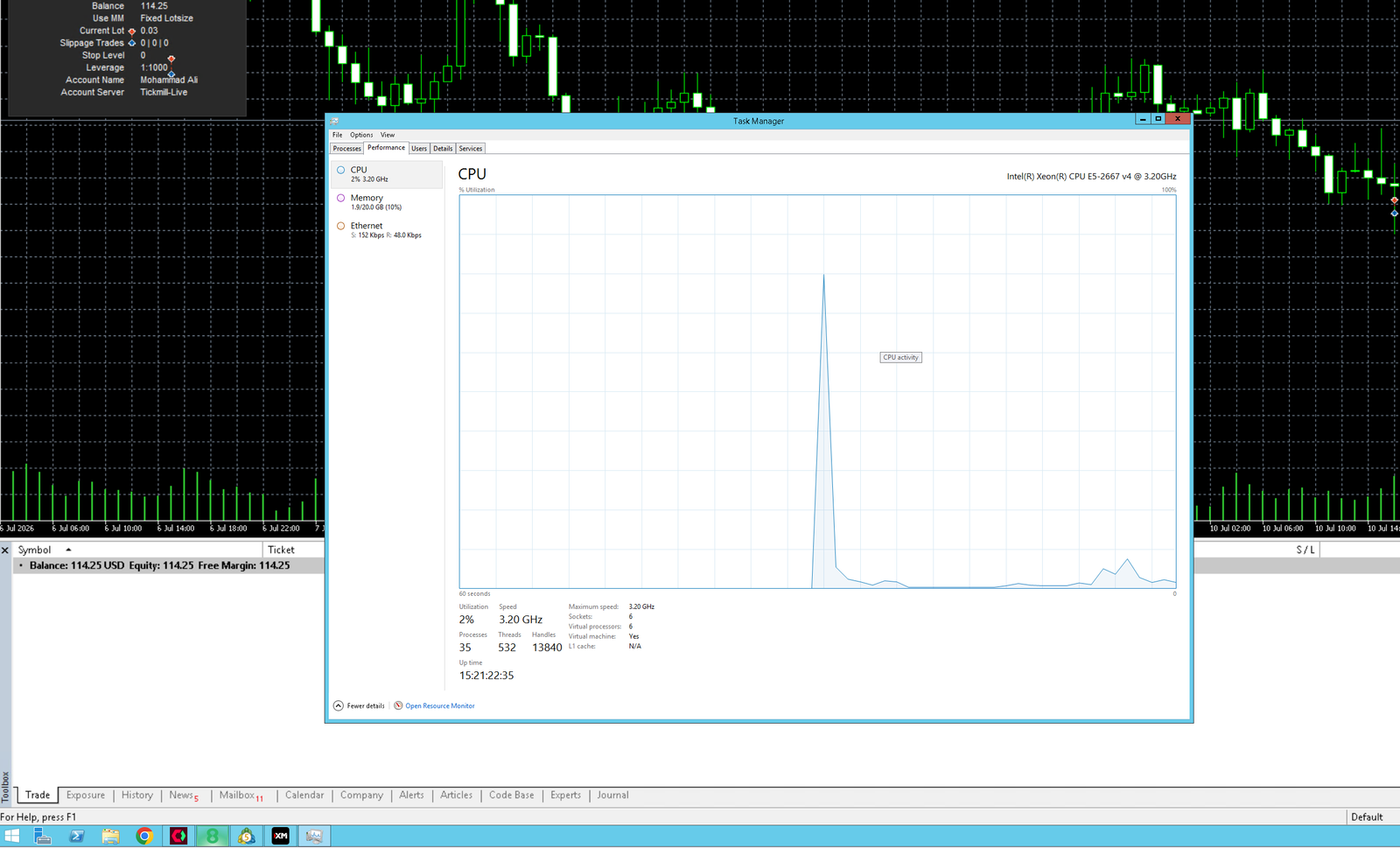1400x848 pixels.
Task: Switch to the green 8 taskbar app
Action: [212, 837]
